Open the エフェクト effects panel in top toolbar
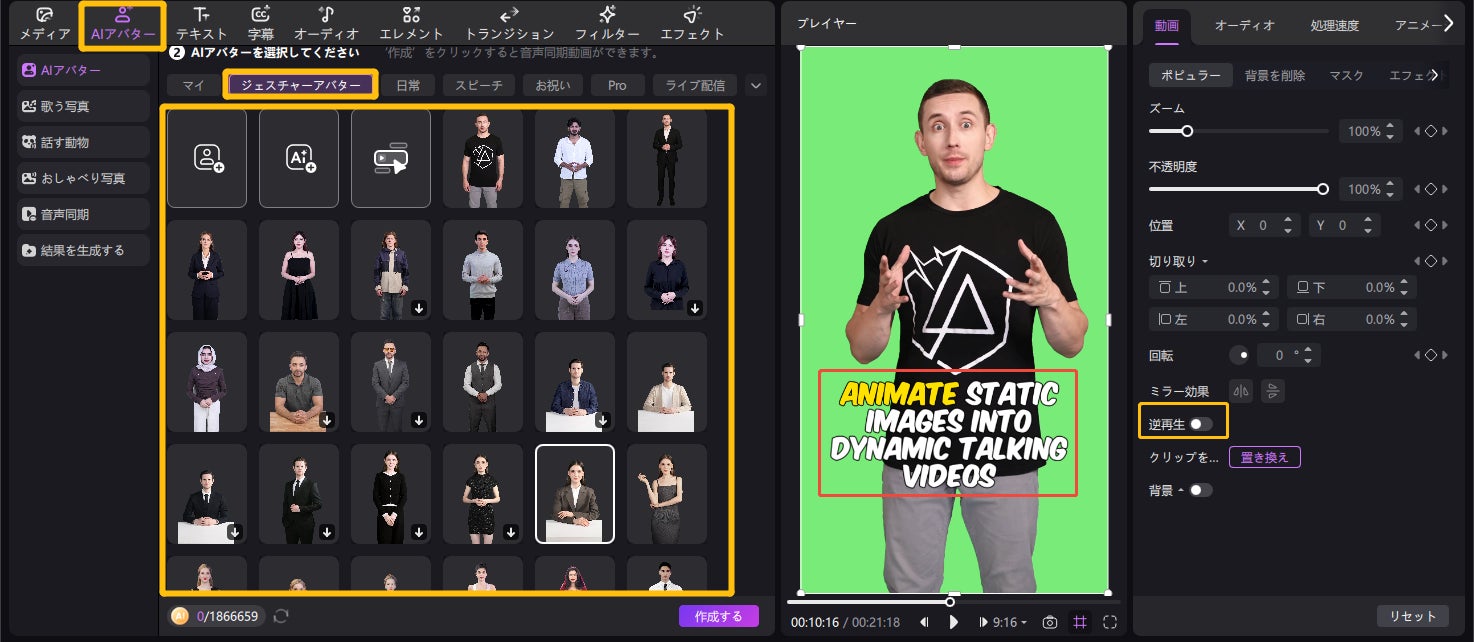Viewport: 1474px width, 642px height. click(692, 24)
